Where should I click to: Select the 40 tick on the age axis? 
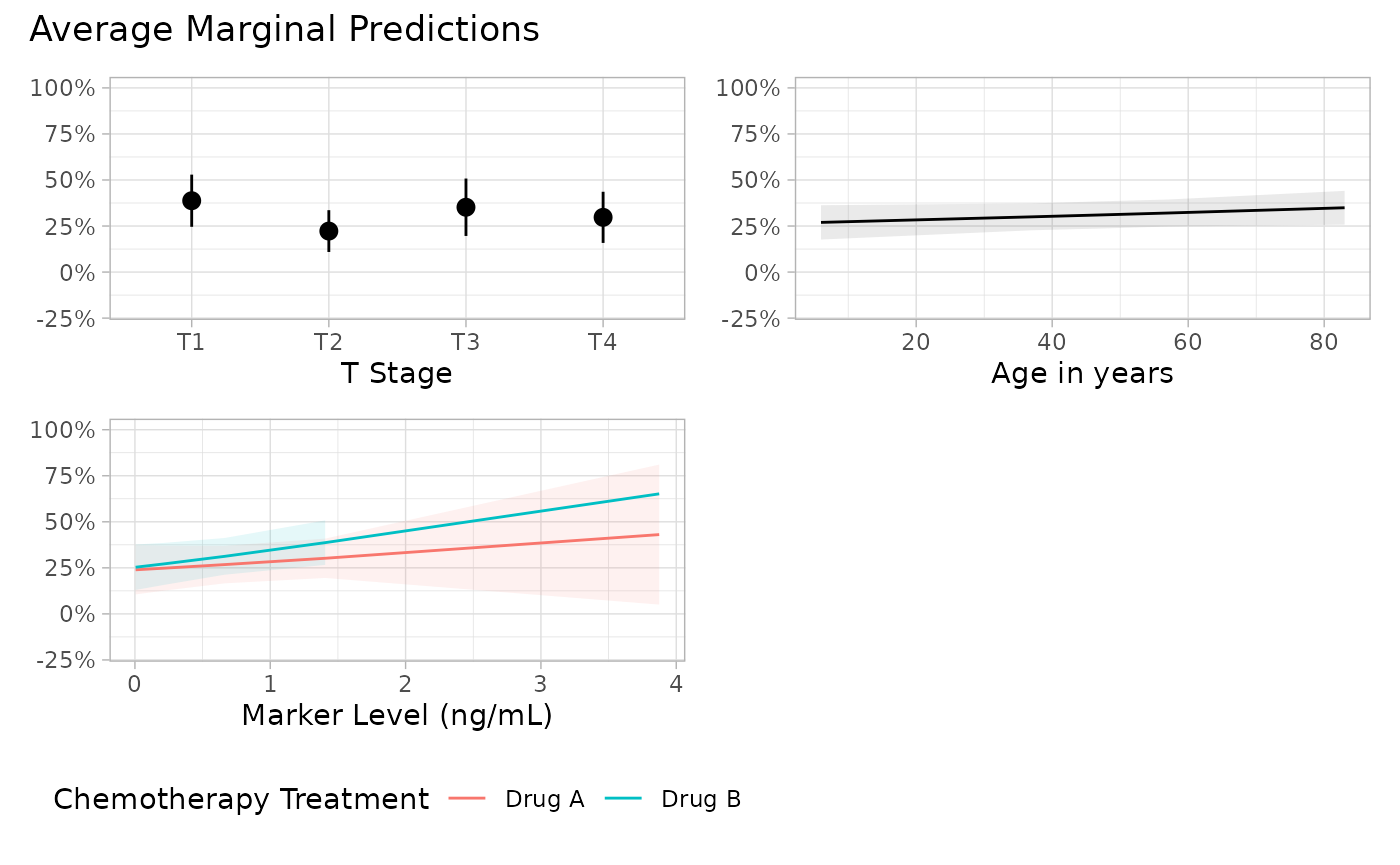coord(1051,342)
